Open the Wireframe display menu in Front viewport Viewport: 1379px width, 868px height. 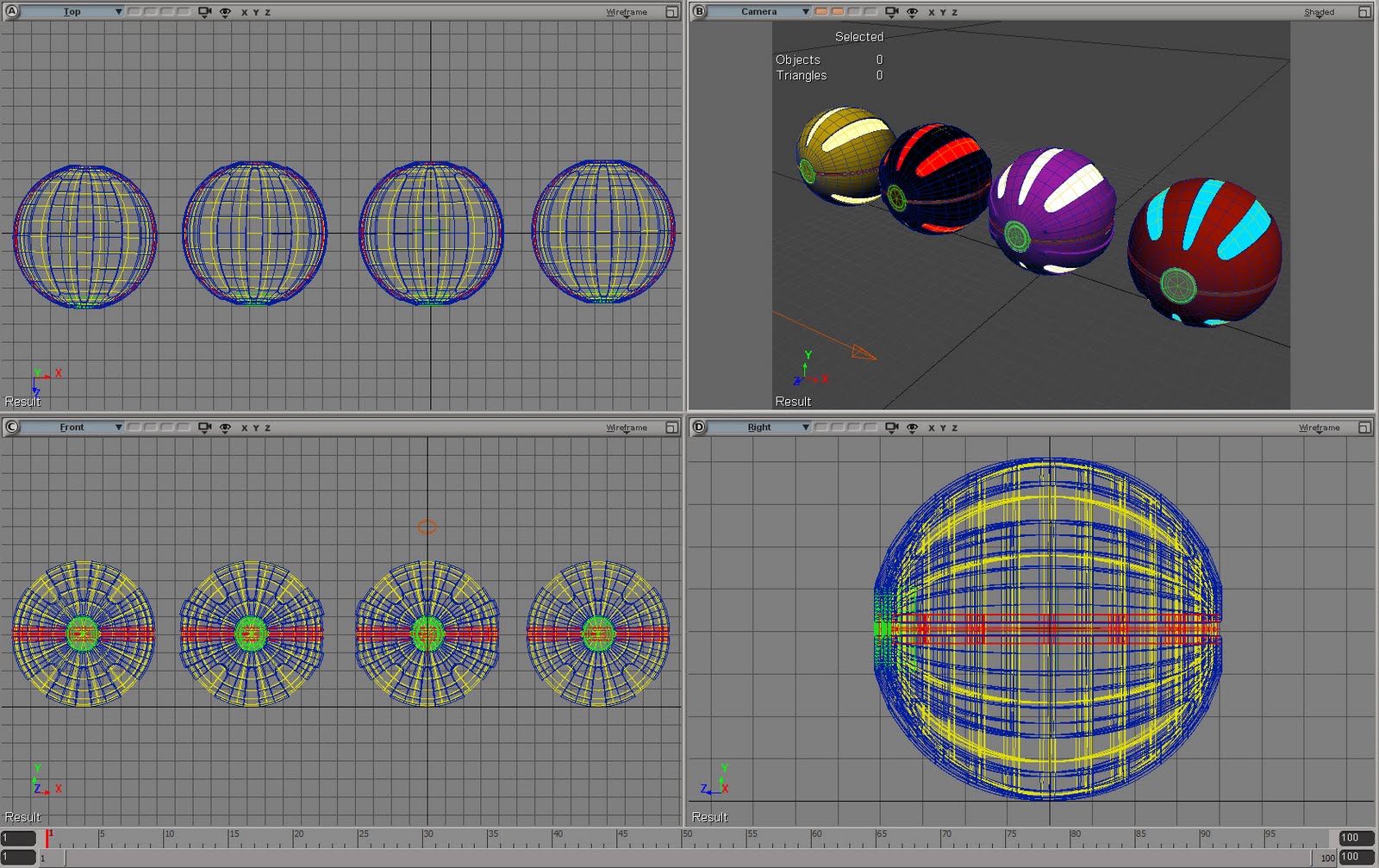pyautogui.click(x=627, y=428)
